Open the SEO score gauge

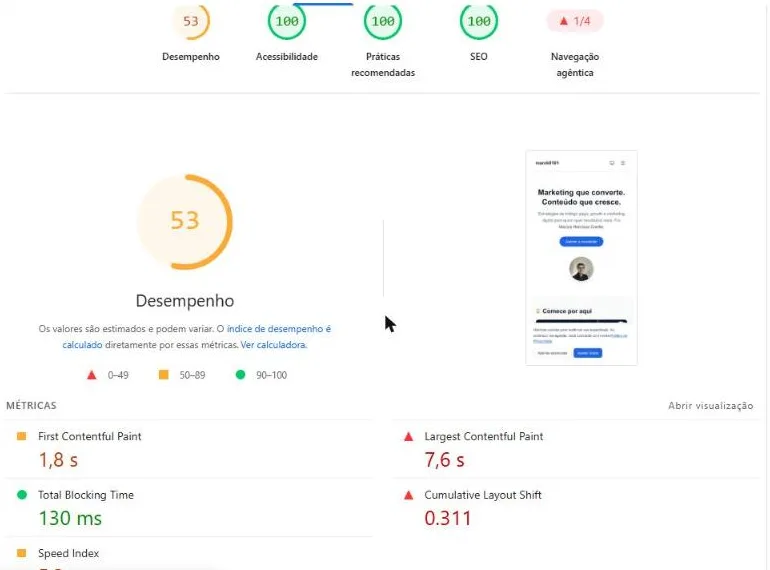tap(479, 21)
